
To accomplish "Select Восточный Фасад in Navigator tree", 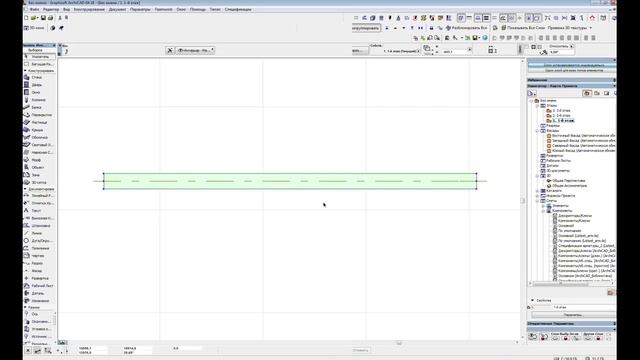I will tap(581, 136).
